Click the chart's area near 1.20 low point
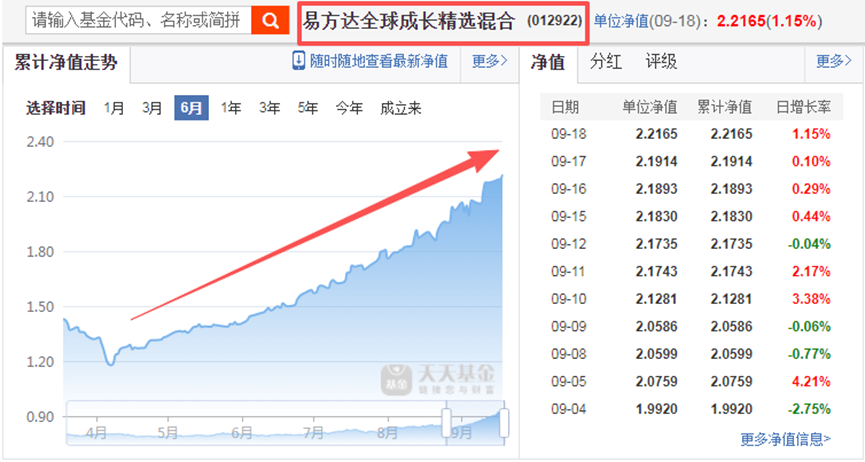Screen dimensions: 865x462 (x=110, y=364)
